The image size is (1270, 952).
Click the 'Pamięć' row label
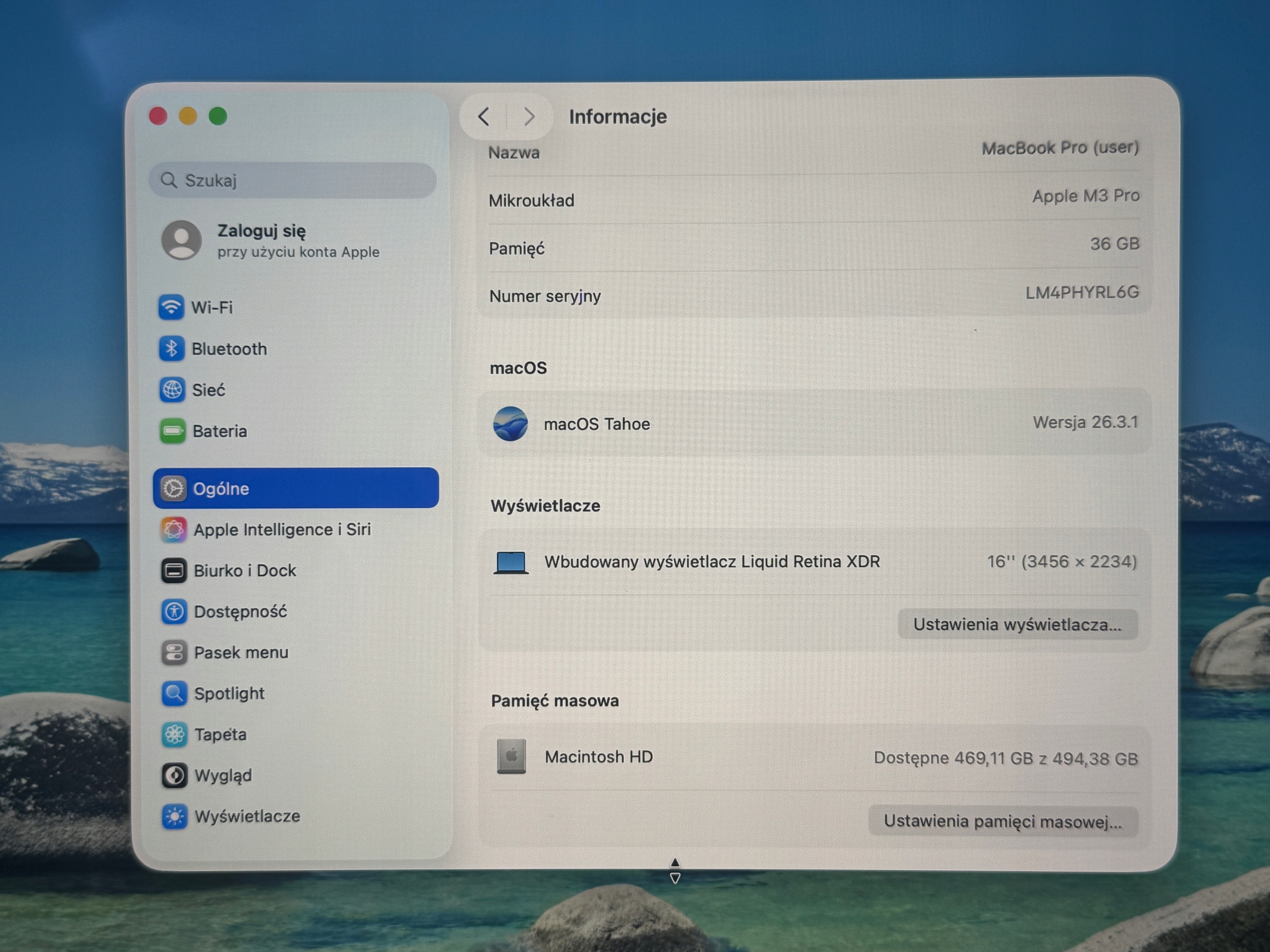point(517,248)
